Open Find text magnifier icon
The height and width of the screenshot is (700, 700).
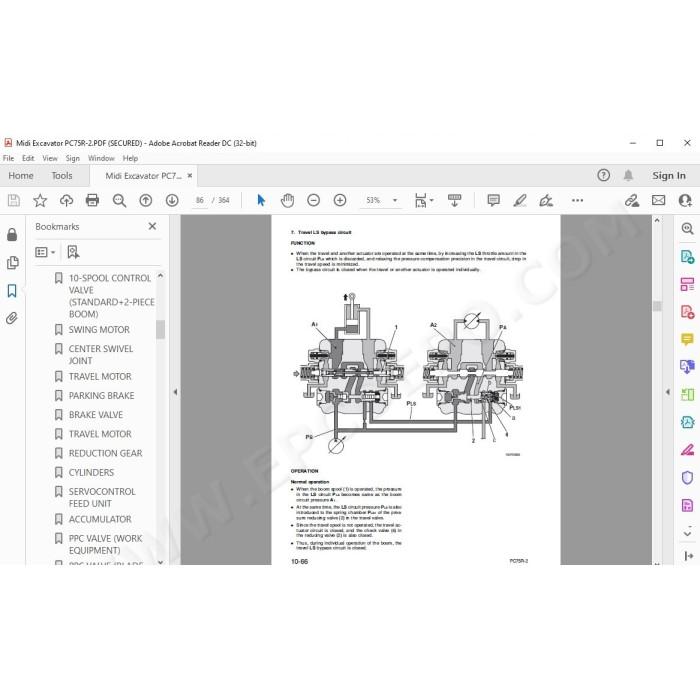coord(119,200)
